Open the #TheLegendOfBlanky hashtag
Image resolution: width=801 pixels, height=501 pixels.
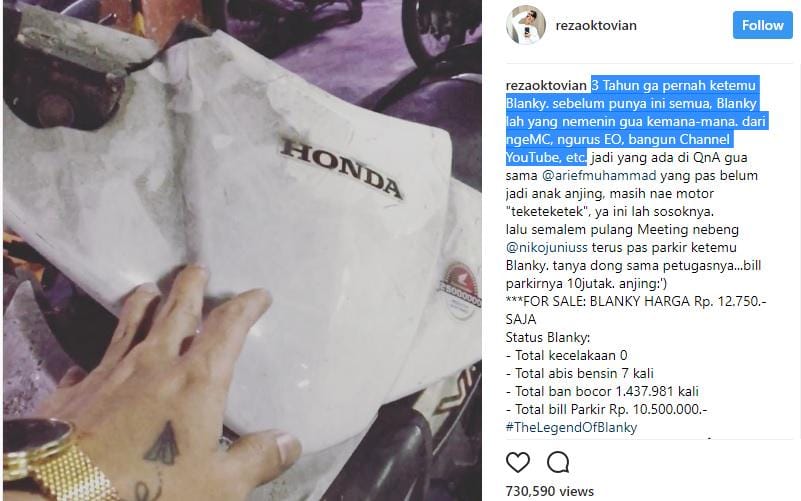pyautogui.click(x=571, y=427)
